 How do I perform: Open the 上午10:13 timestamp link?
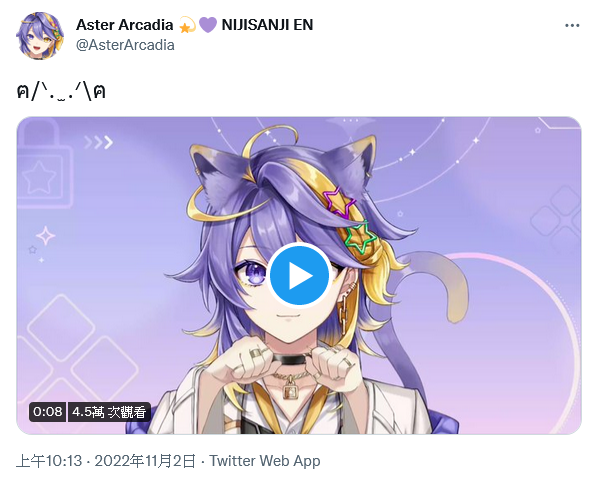tap(49, 461)
